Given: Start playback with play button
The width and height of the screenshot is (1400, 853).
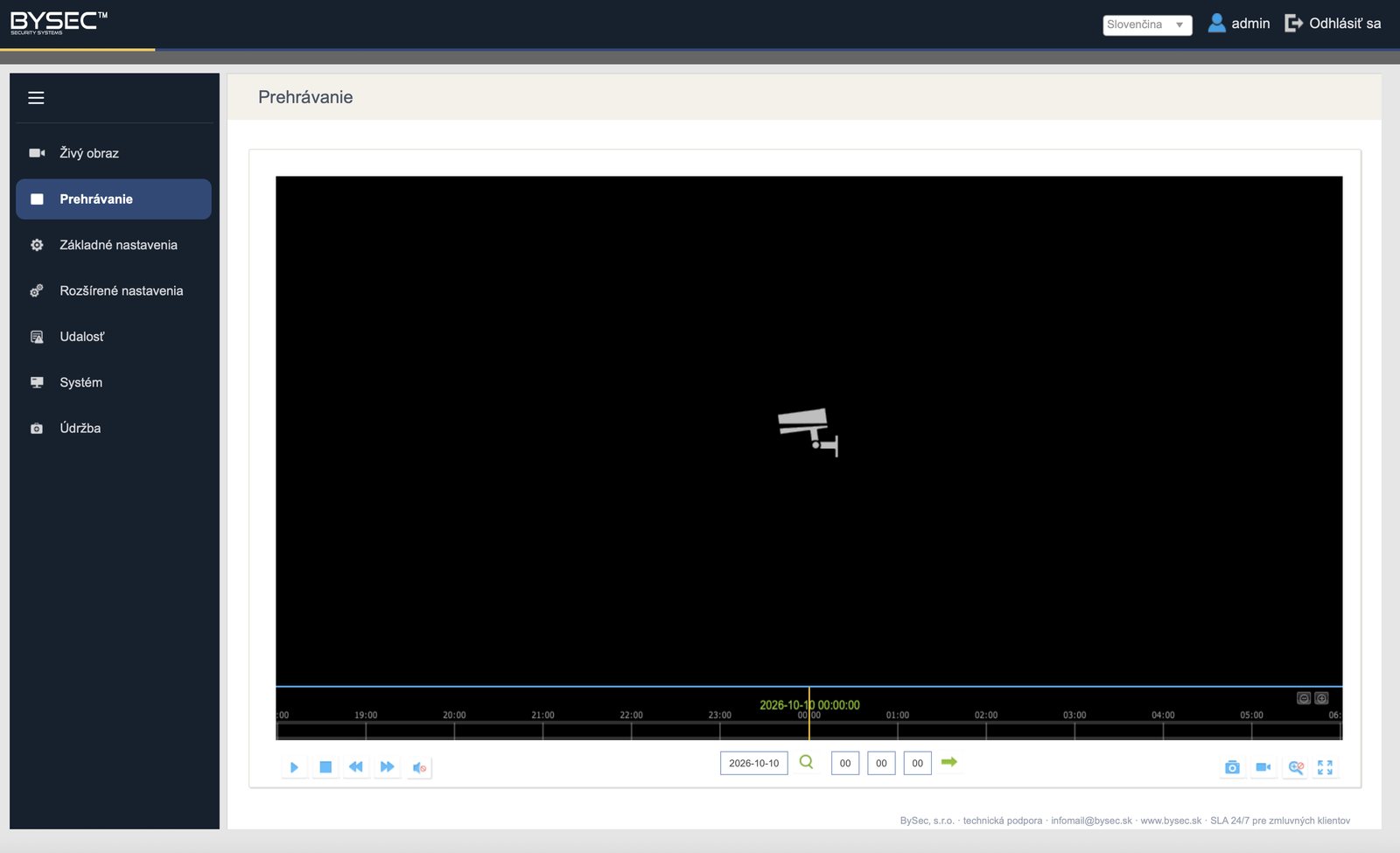Looking at the screenshot, I should point(294,767).
